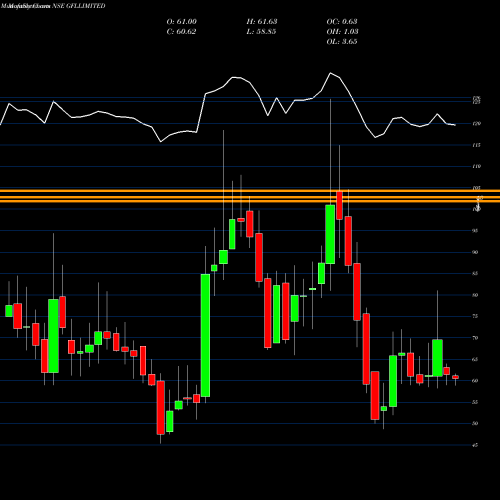Select the 110 price axis label
Viewport: 500px width, 500px height.
click(477, 166)
